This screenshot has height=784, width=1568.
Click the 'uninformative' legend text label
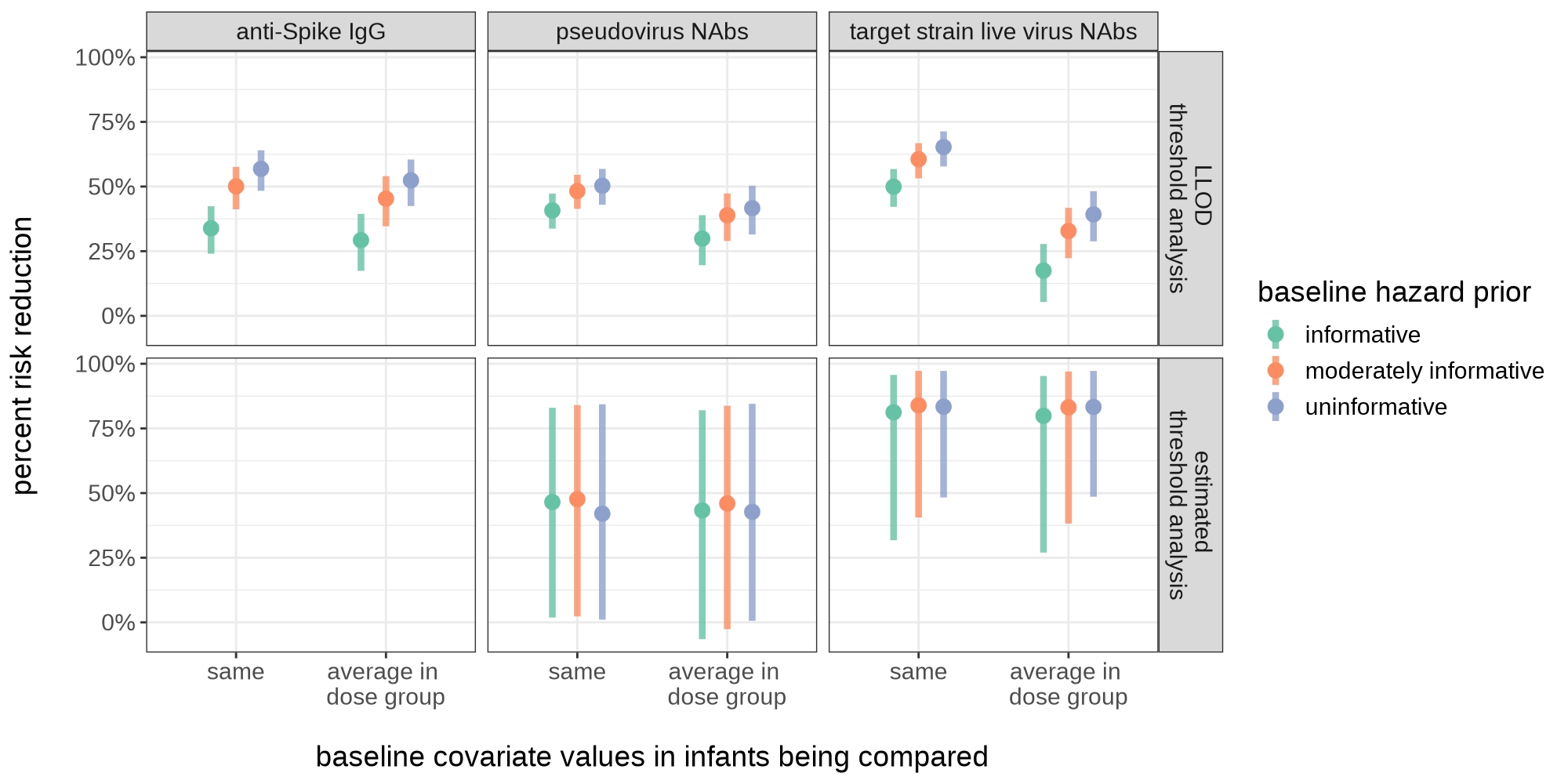pos(1375,407)
